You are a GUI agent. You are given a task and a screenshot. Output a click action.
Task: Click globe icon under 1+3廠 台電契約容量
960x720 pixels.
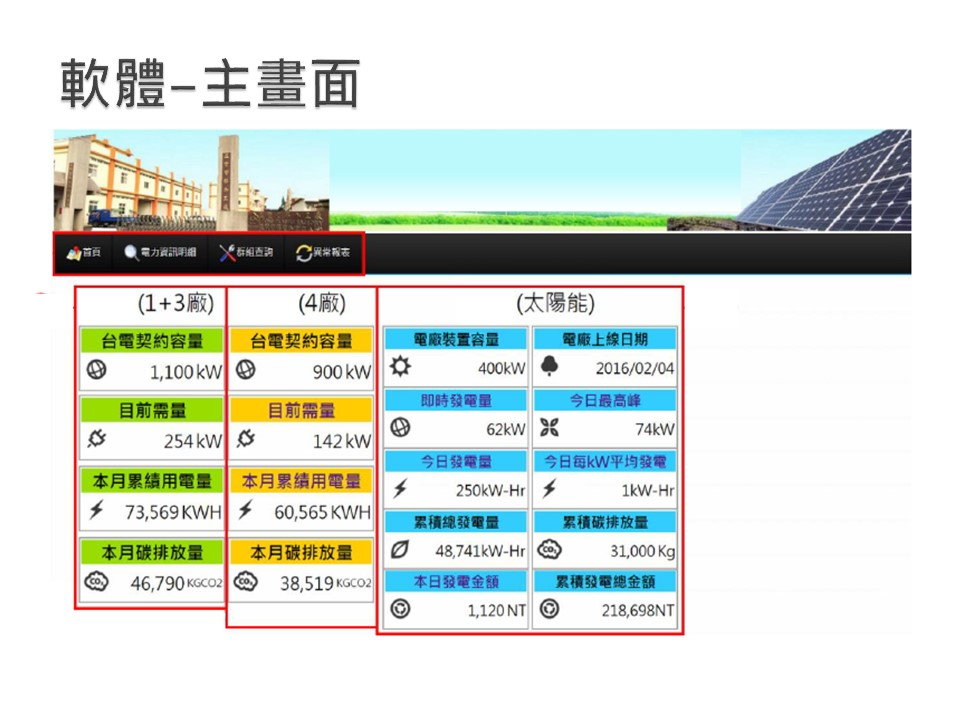[x=97, y=371]
